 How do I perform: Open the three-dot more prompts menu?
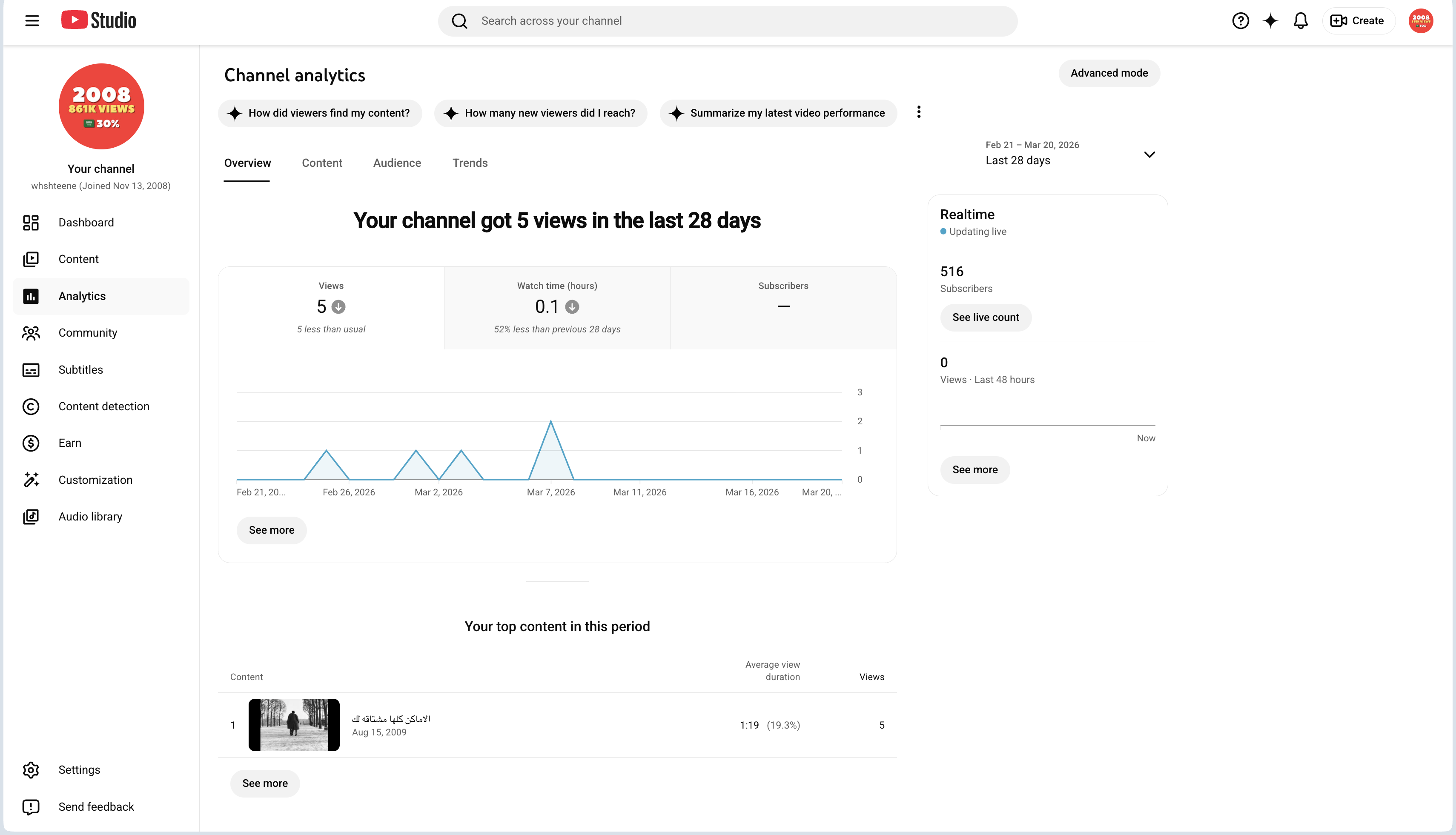point(918,112)
